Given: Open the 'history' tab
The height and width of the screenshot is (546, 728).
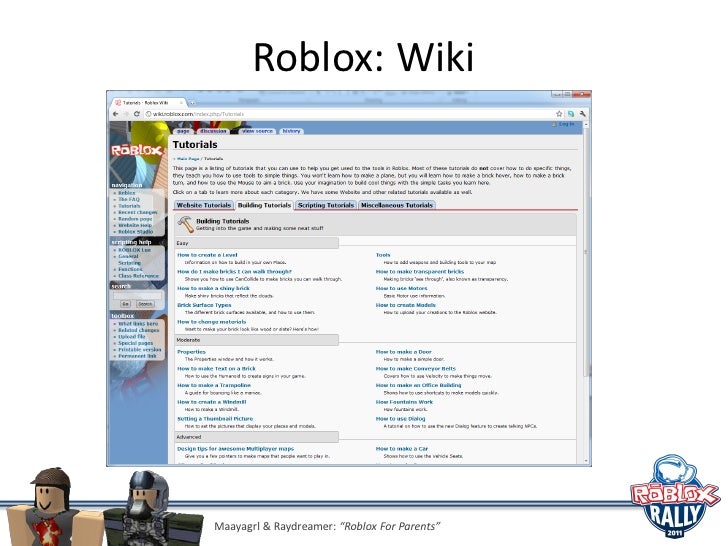Looking at the screenshot, I should (x=291, y=131).
